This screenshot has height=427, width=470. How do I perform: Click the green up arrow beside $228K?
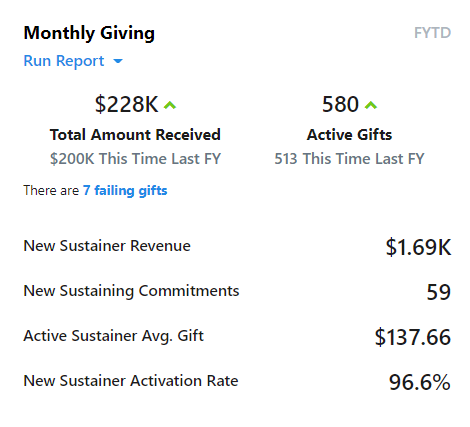pos(170,105)
